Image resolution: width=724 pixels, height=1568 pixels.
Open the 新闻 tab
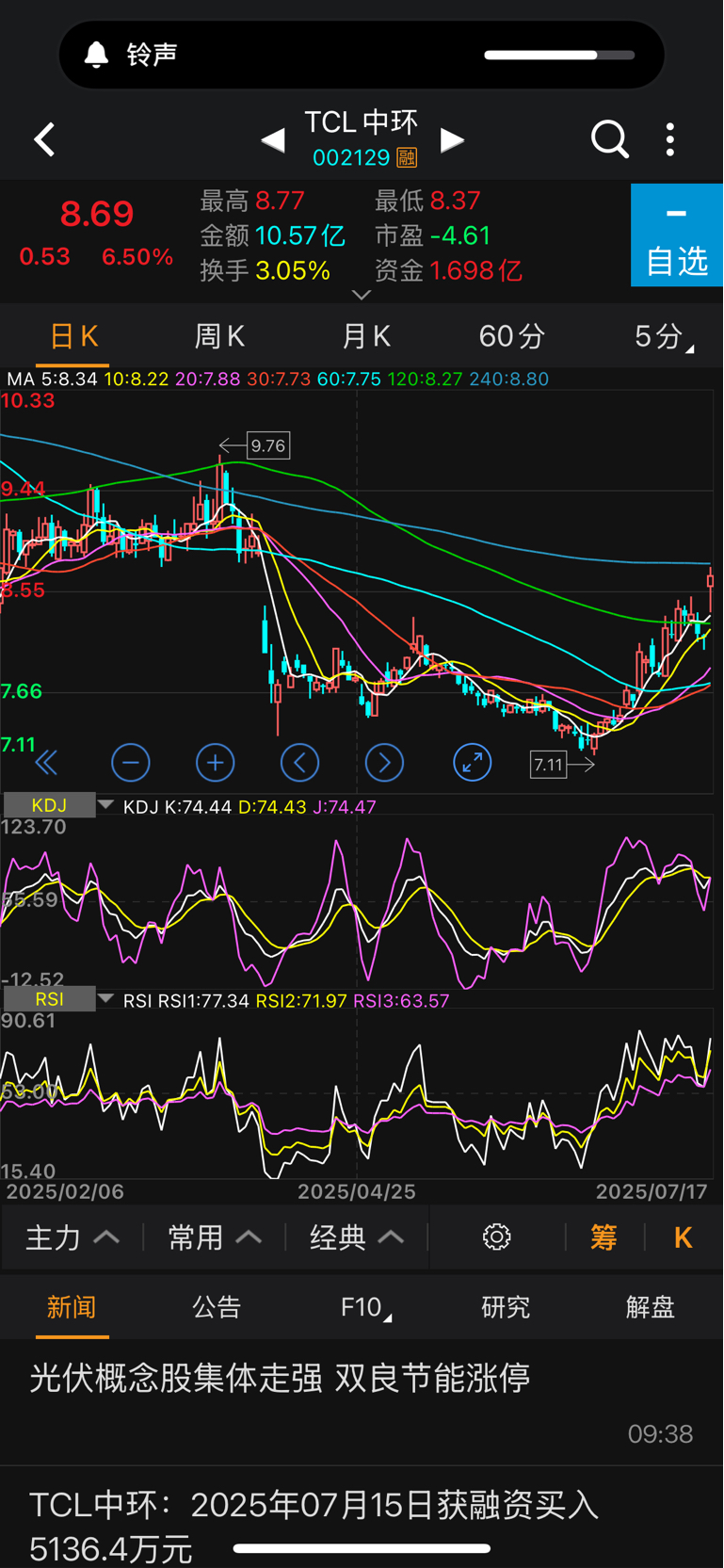tap(72, 1307)
